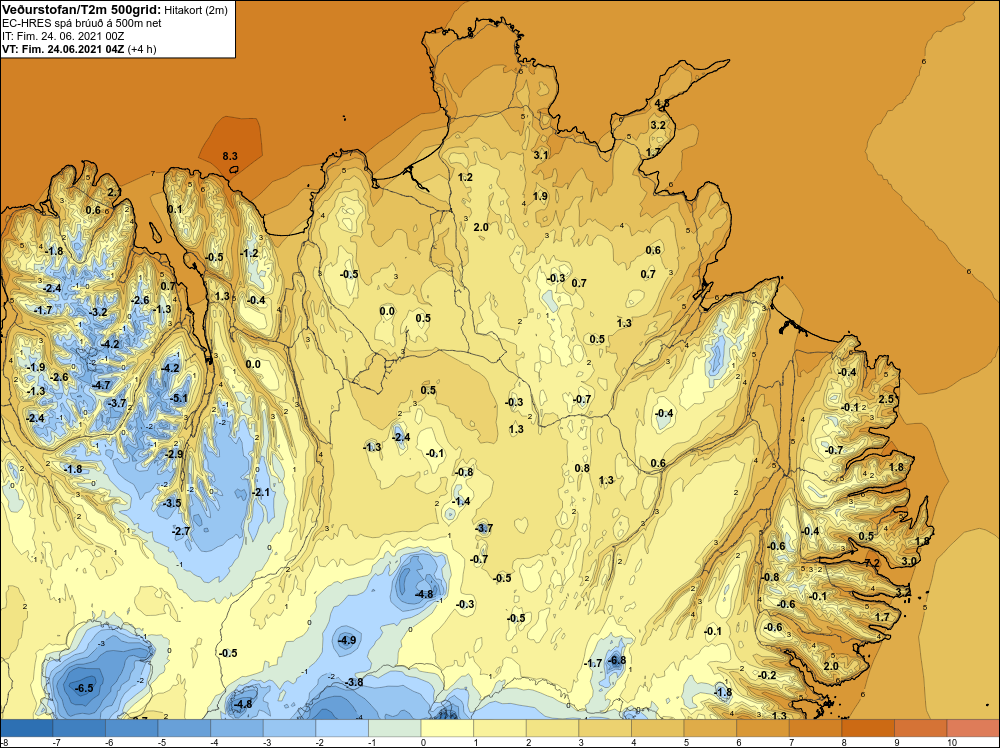Click the -6.8 temperature value
The height and width of the screenshot is (748, 1000).
(x=617, y=660)
